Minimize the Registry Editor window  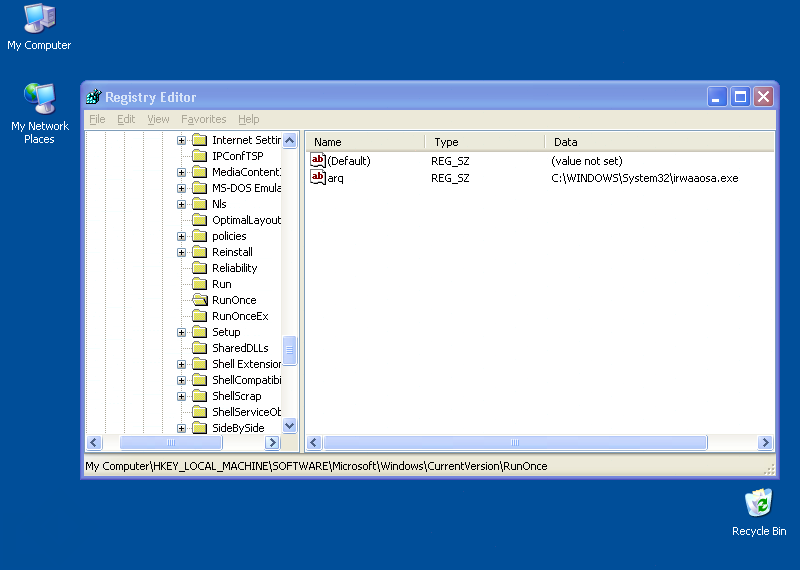(x=716, y=96)
